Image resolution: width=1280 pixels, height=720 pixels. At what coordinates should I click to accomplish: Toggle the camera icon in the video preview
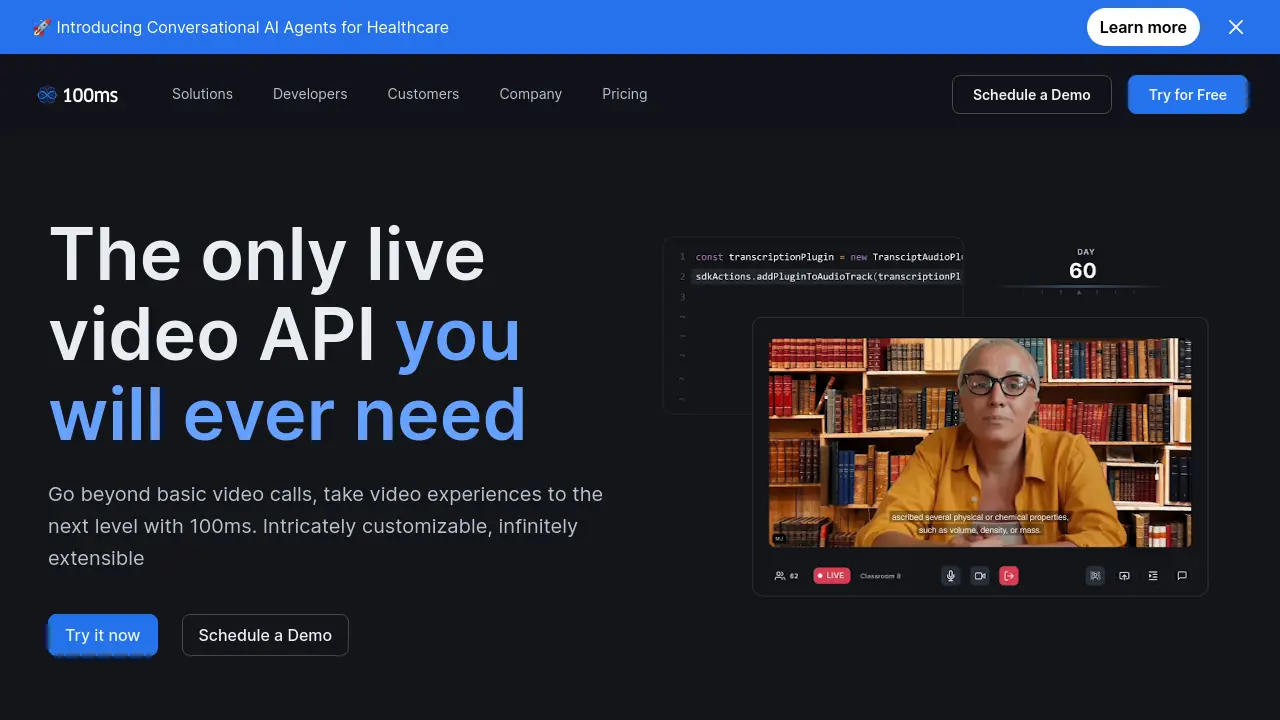click(980, 576)
